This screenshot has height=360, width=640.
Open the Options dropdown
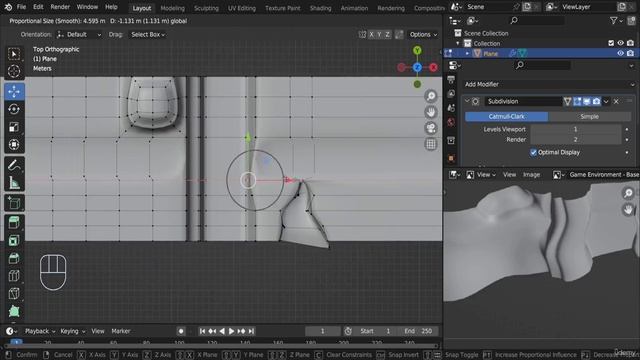tap(423, 35)
